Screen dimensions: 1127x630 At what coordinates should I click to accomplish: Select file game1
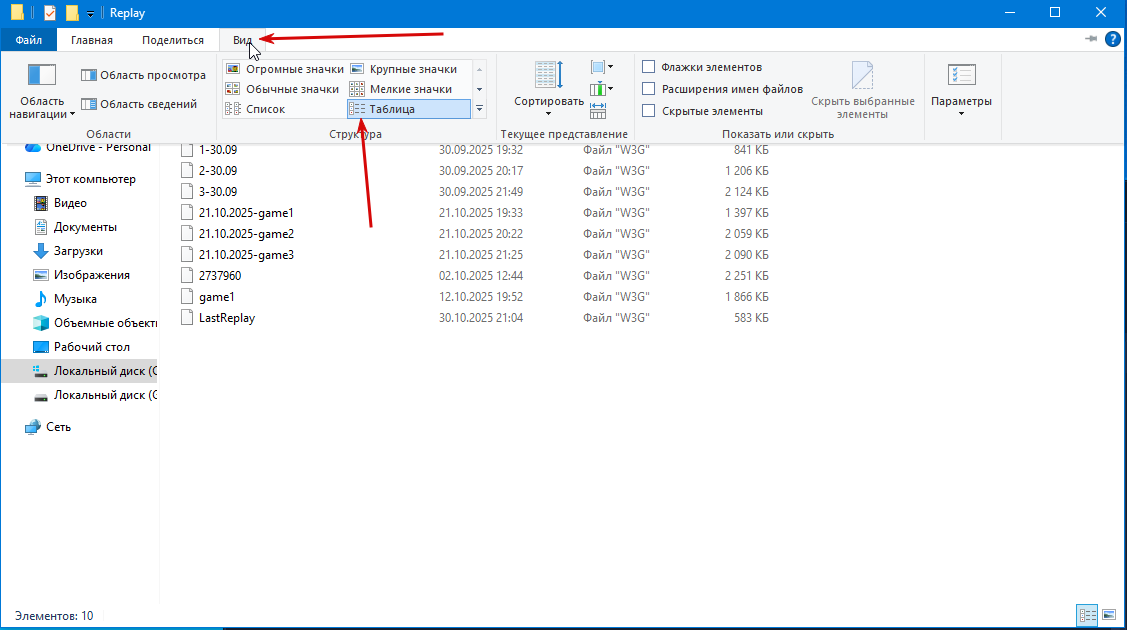click(216, 297)
